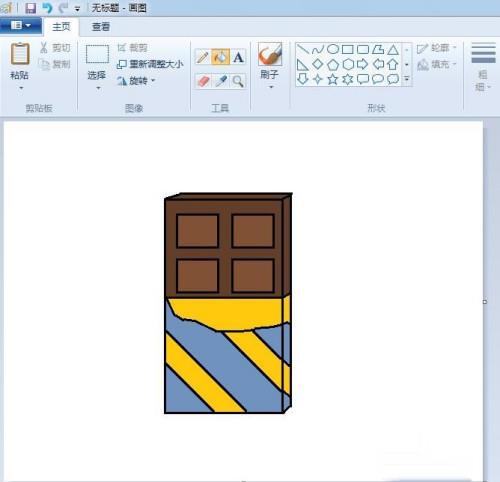Click the canvas right-edge resize handle
This screenshot has width=500, height=482.
coord(485,302)
